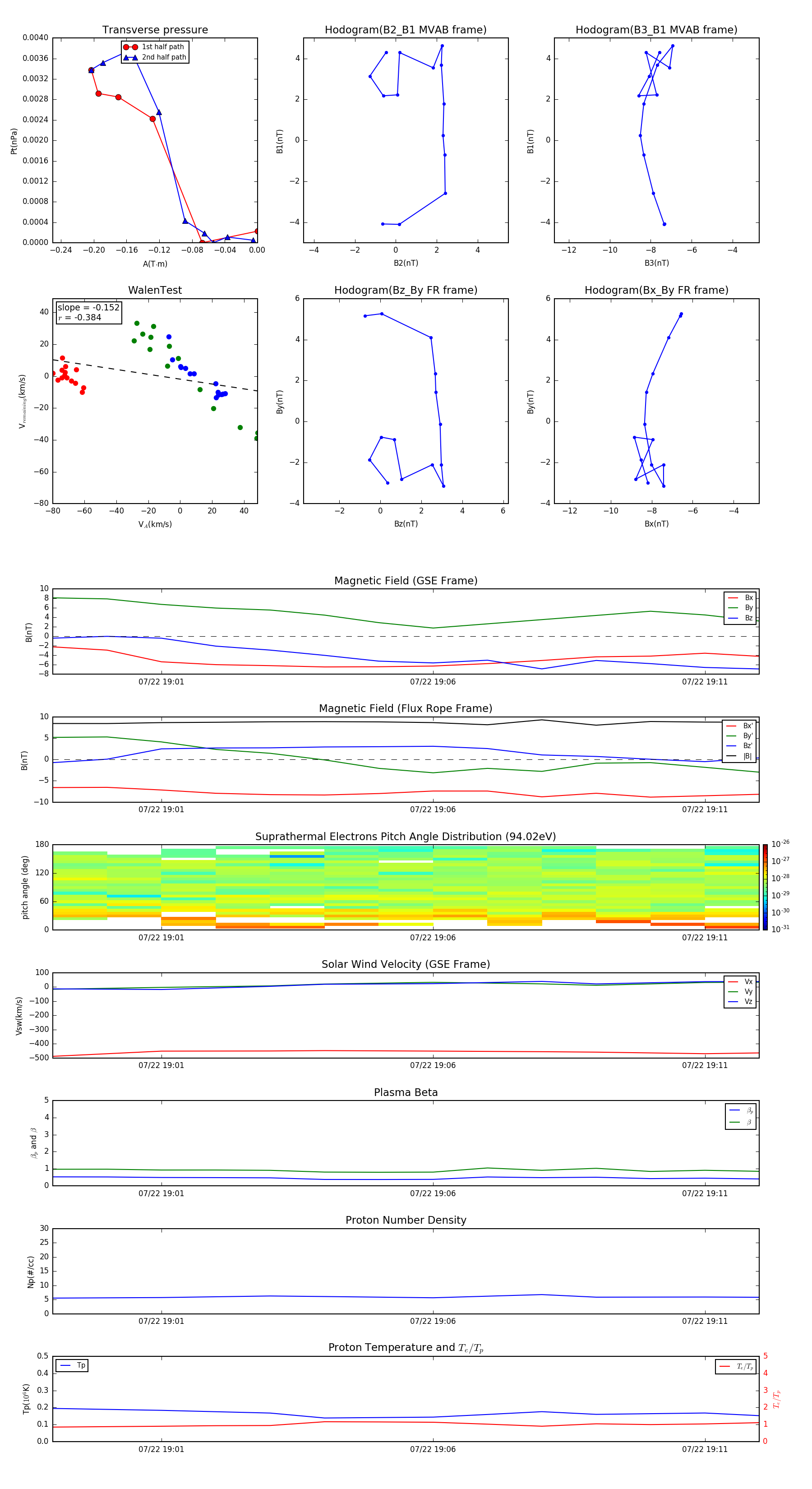Viewport: 812px width, 1489px height.
Task: Click '07/22 19:06' tick under GSE magnetic field
Action: tap(433, 682)
